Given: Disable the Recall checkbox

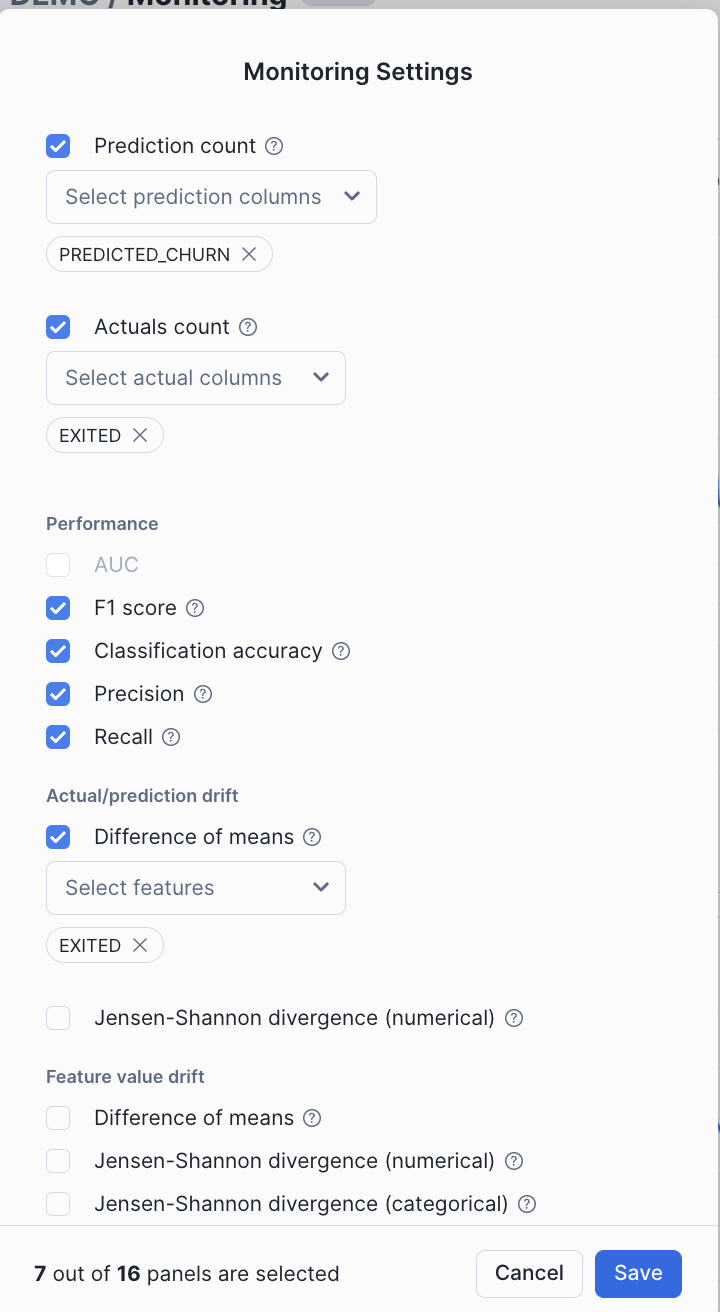Looking at the screenshot, I should [58, 737].
